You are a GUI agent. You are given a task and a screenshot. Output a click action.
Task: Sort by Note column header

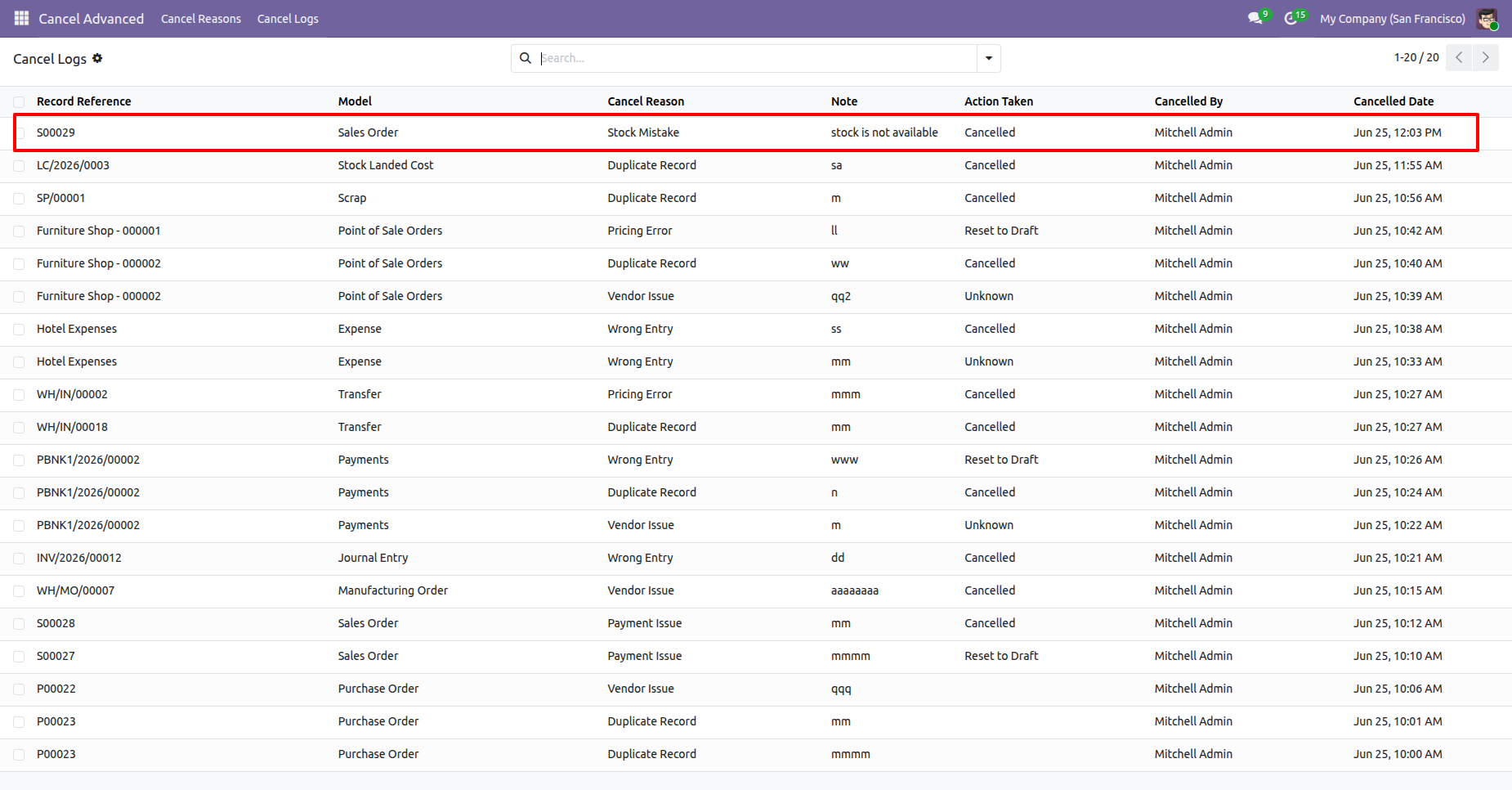pyautogui.click(x=844, y=101)
